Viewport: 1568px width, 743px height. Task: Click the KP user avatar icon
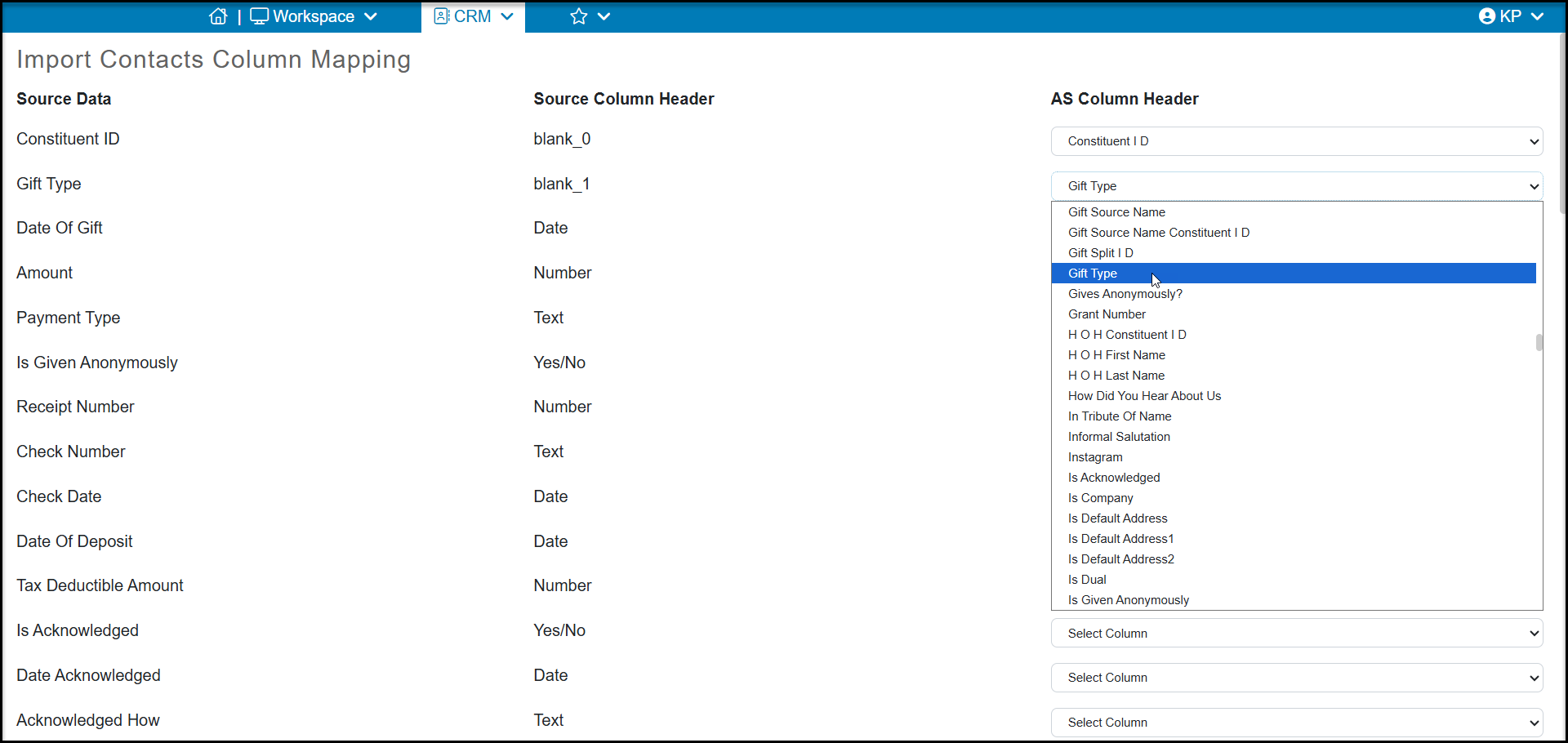coord(1487,16)
